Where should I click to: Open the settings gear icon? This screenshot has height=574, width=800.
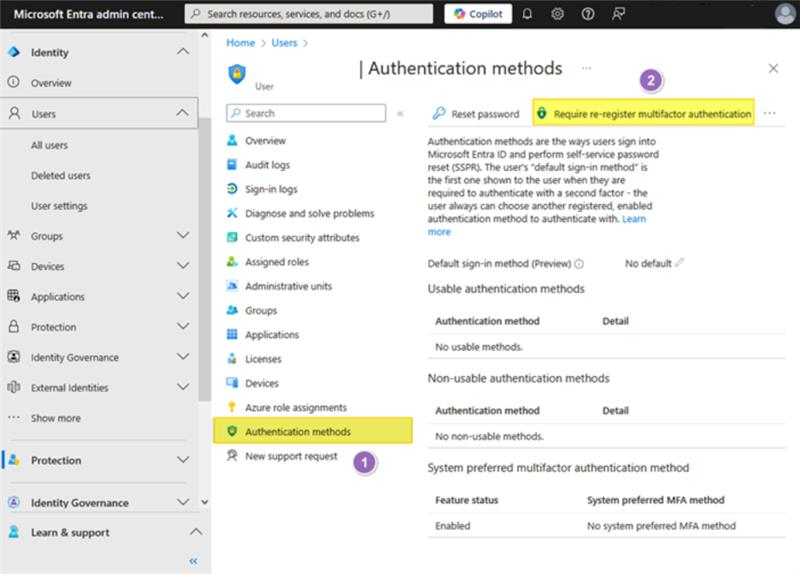click(x=557, y=14)
